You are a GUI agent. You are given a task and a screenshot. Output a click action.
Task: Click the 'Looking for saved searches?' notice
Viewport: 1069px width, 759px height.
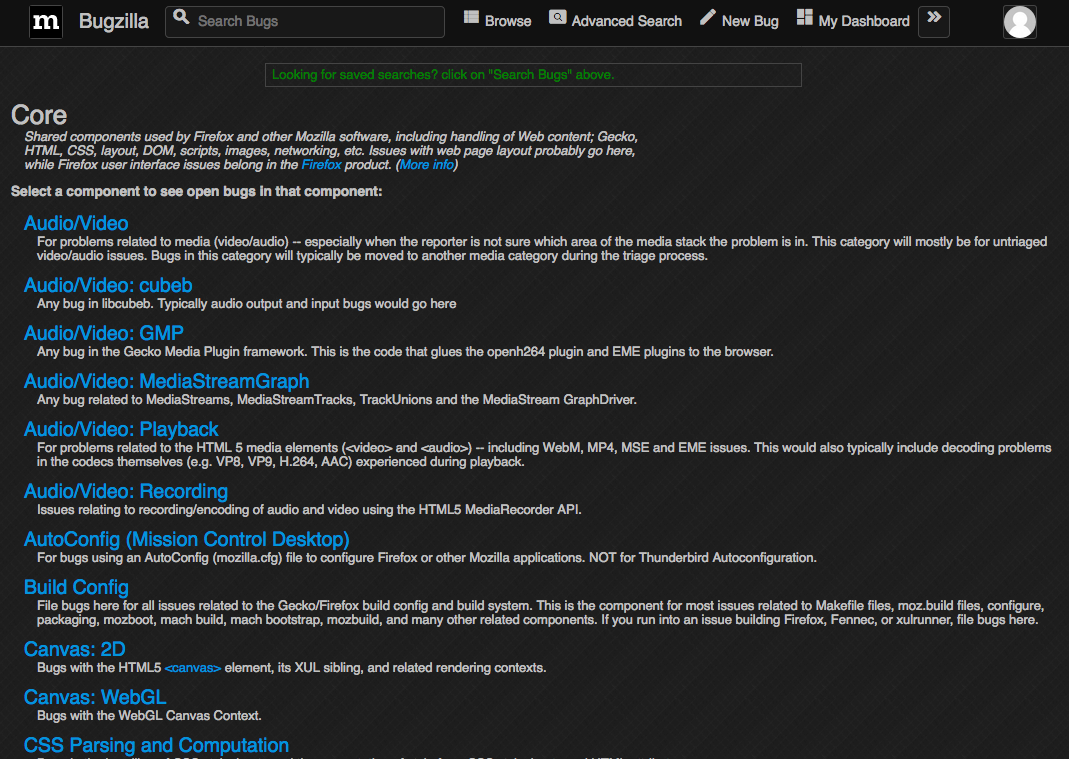coord(533,75)
